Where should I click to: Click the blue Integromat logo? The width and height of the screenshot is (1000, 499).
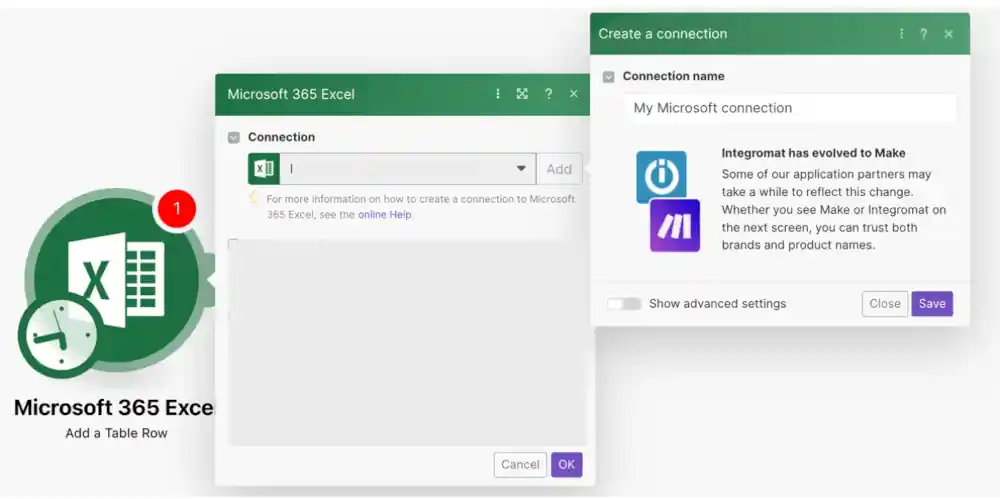[661, 177]
